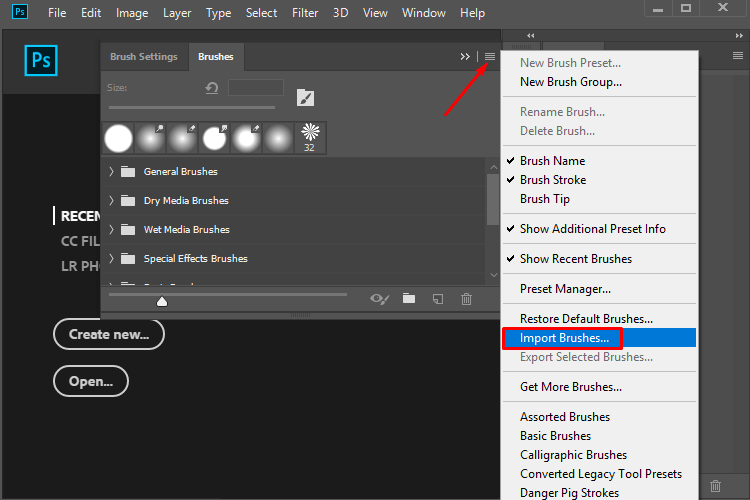Click the brush list scrollbar thumb
This screenshot has width=750, height=500.
coord(493,199)
